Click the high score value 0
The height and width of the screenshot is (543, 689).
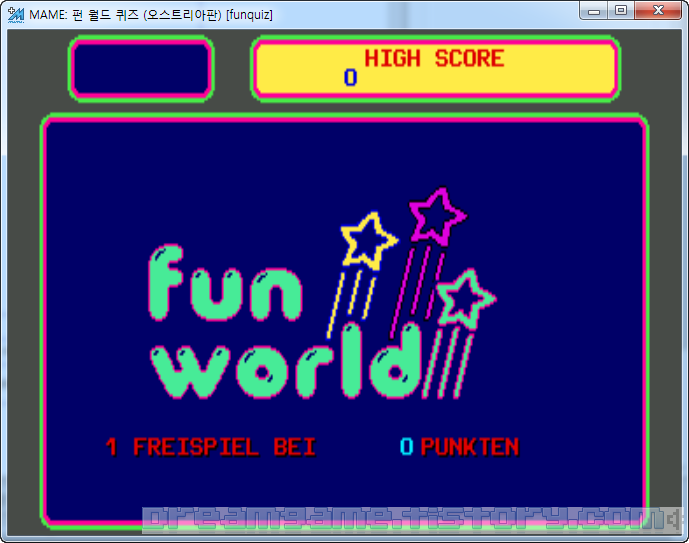350,77
